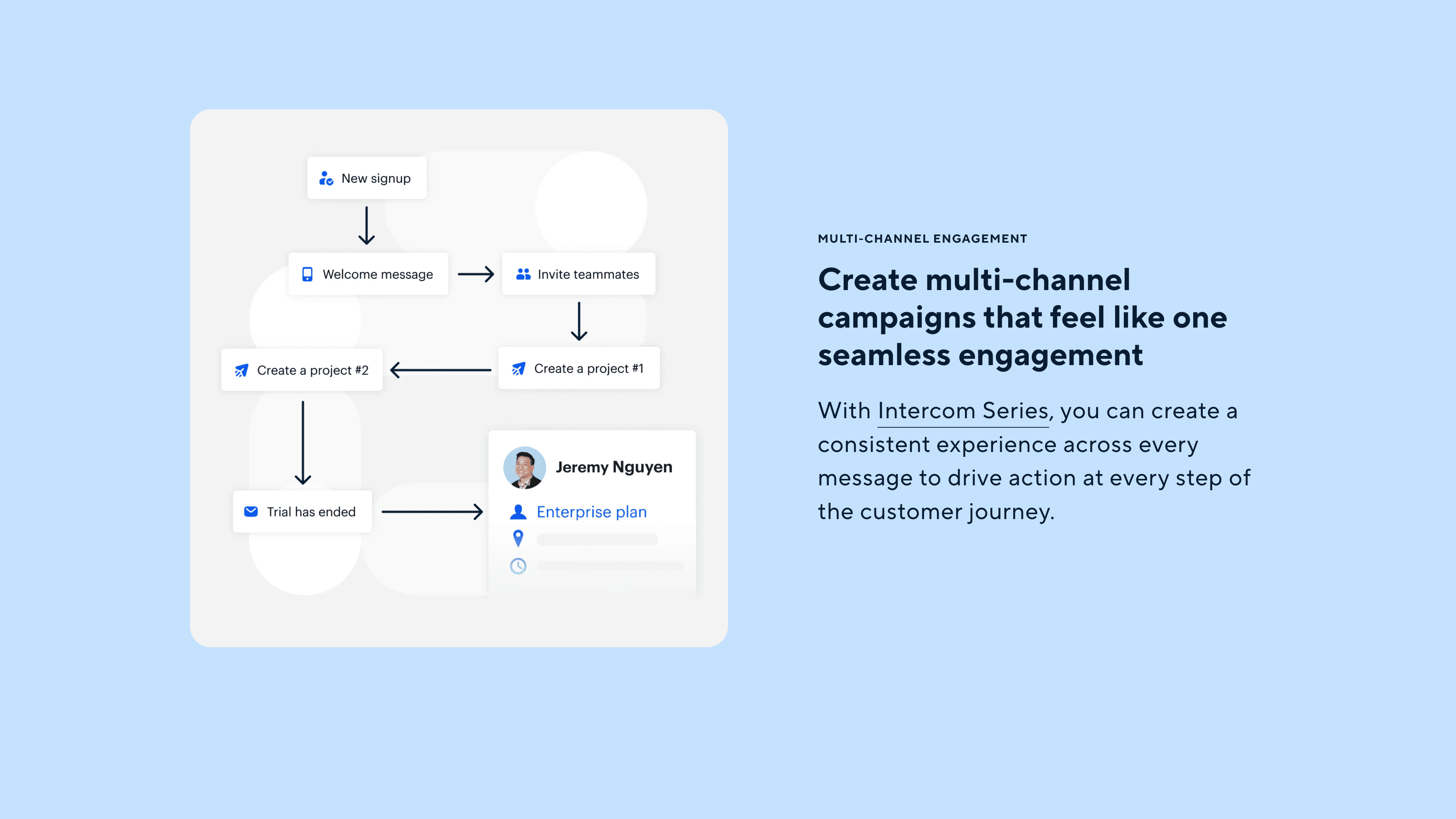Open the Intercom Series link

[963, 411]
